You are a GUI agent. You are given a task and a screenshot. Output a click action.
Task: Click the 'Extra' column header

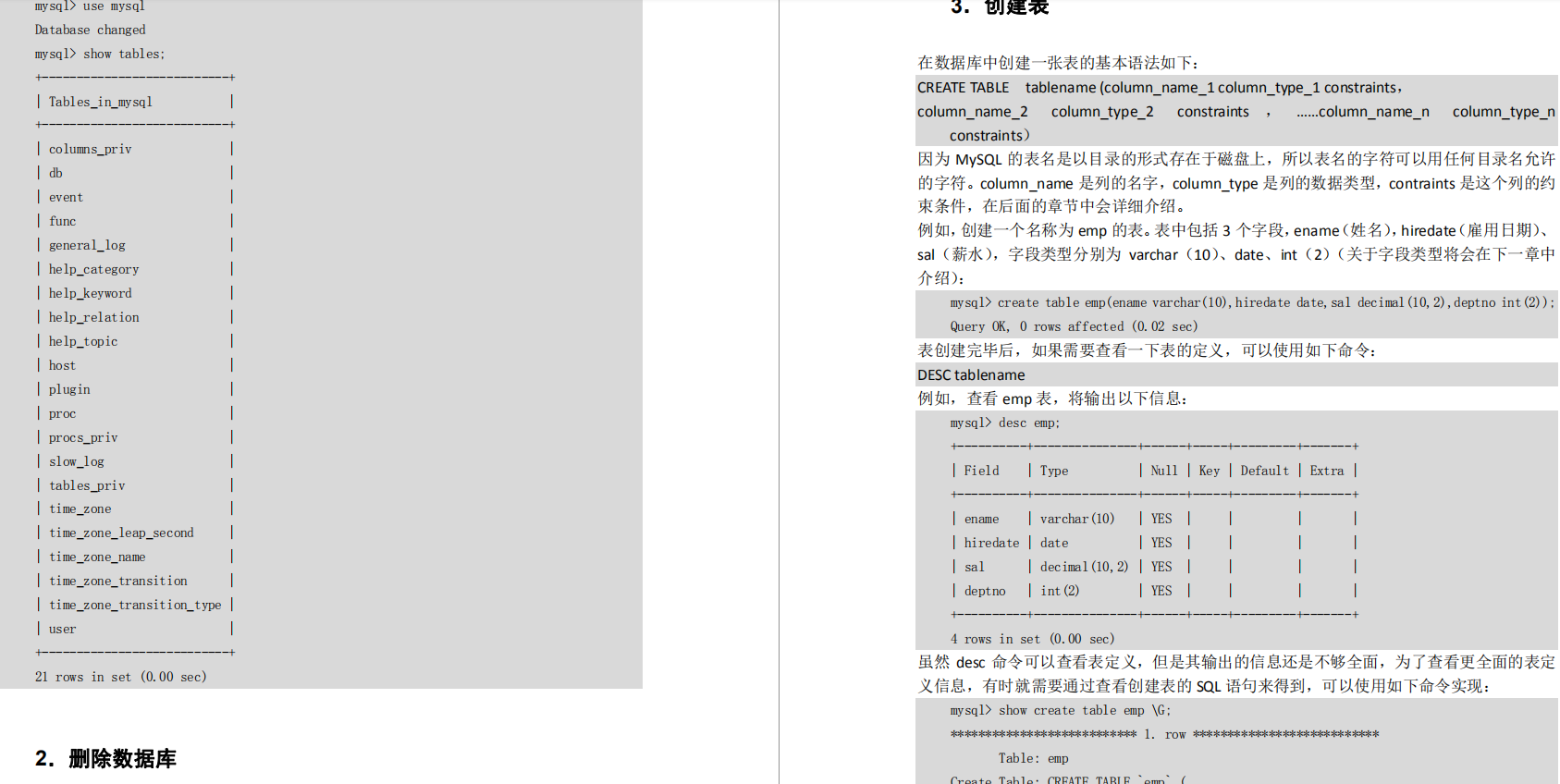(x=1327, y=471)
